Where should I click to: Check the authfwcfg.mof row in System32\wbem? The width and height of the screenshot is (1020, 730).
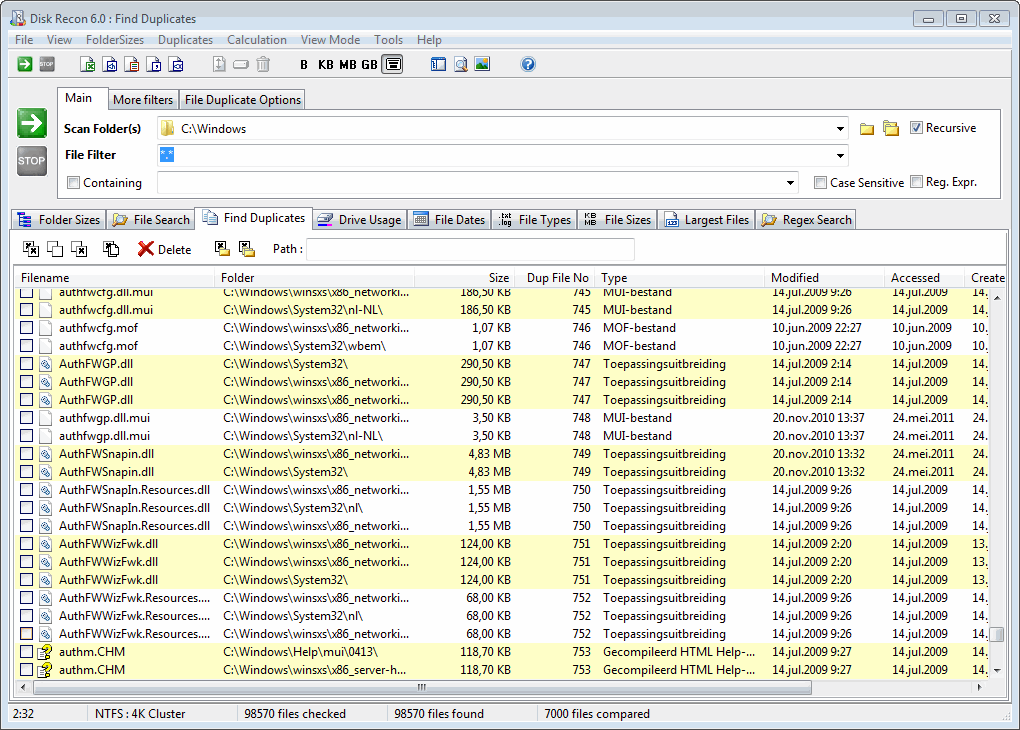point(26,345)
